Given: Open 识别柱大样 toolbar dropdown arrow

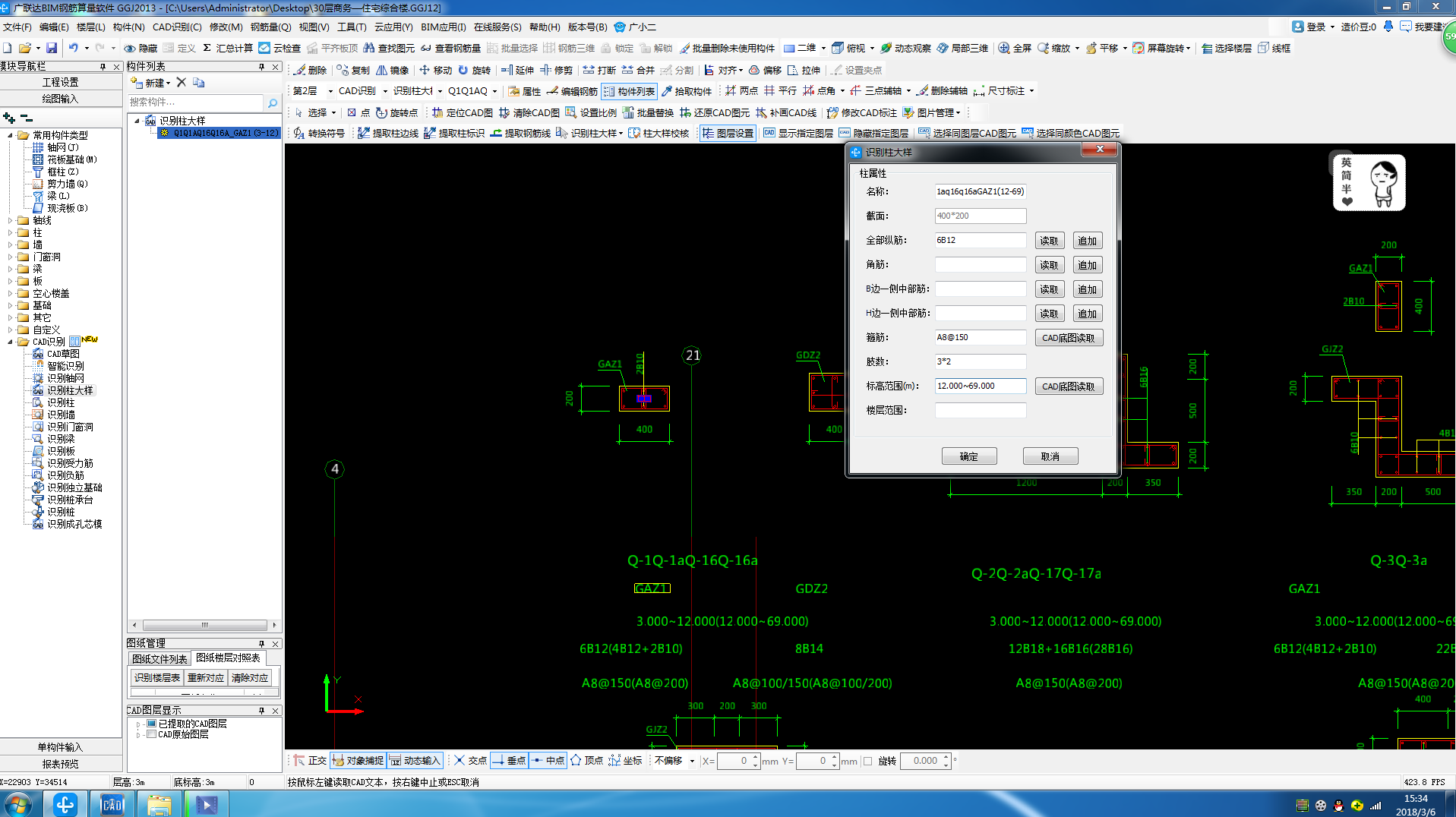Looking at the screenshot, I should pyautogui.click(x=621, y=133).
